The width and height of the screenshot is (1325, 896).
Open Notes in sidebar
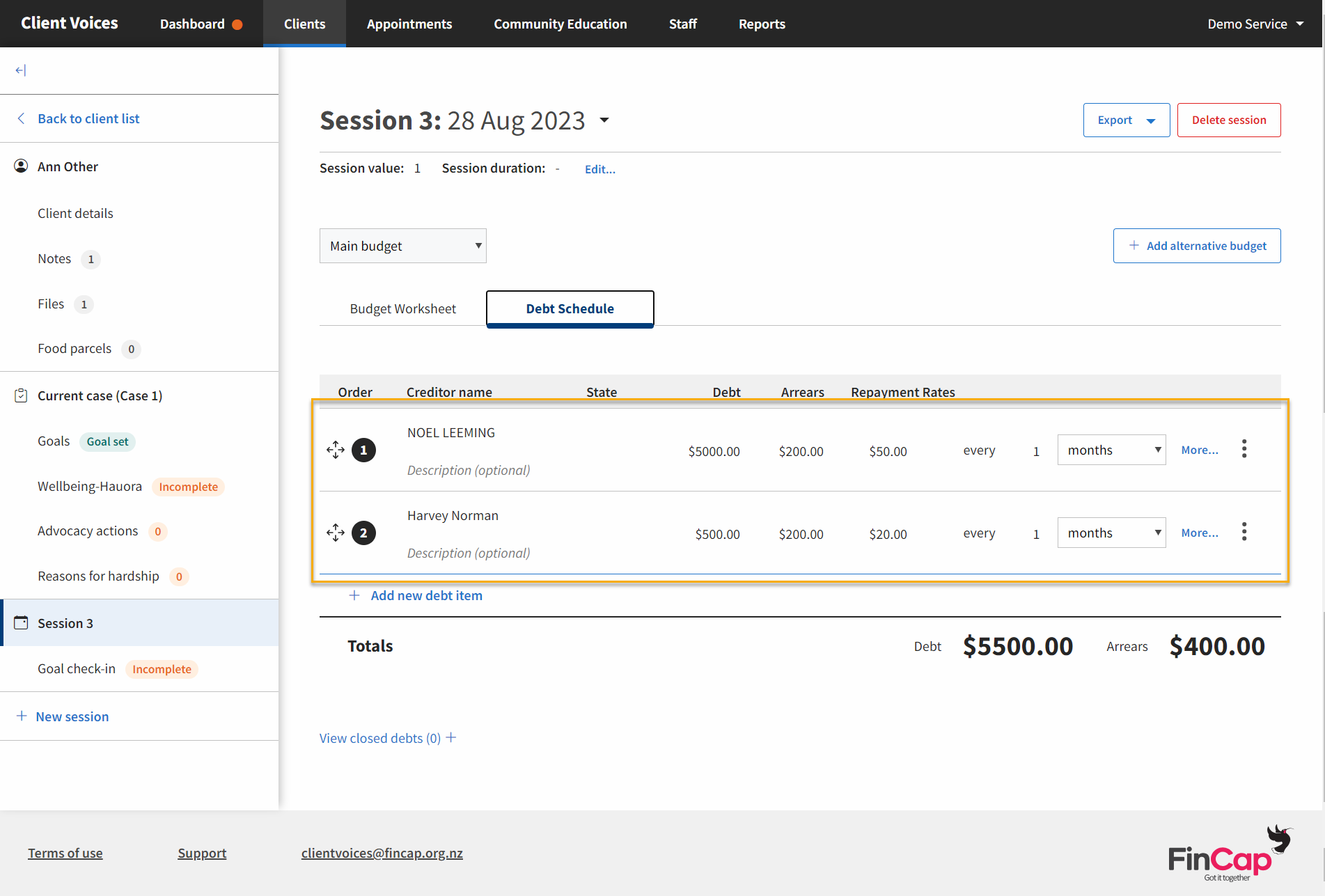pyautogui.click(x=54, y=258)
